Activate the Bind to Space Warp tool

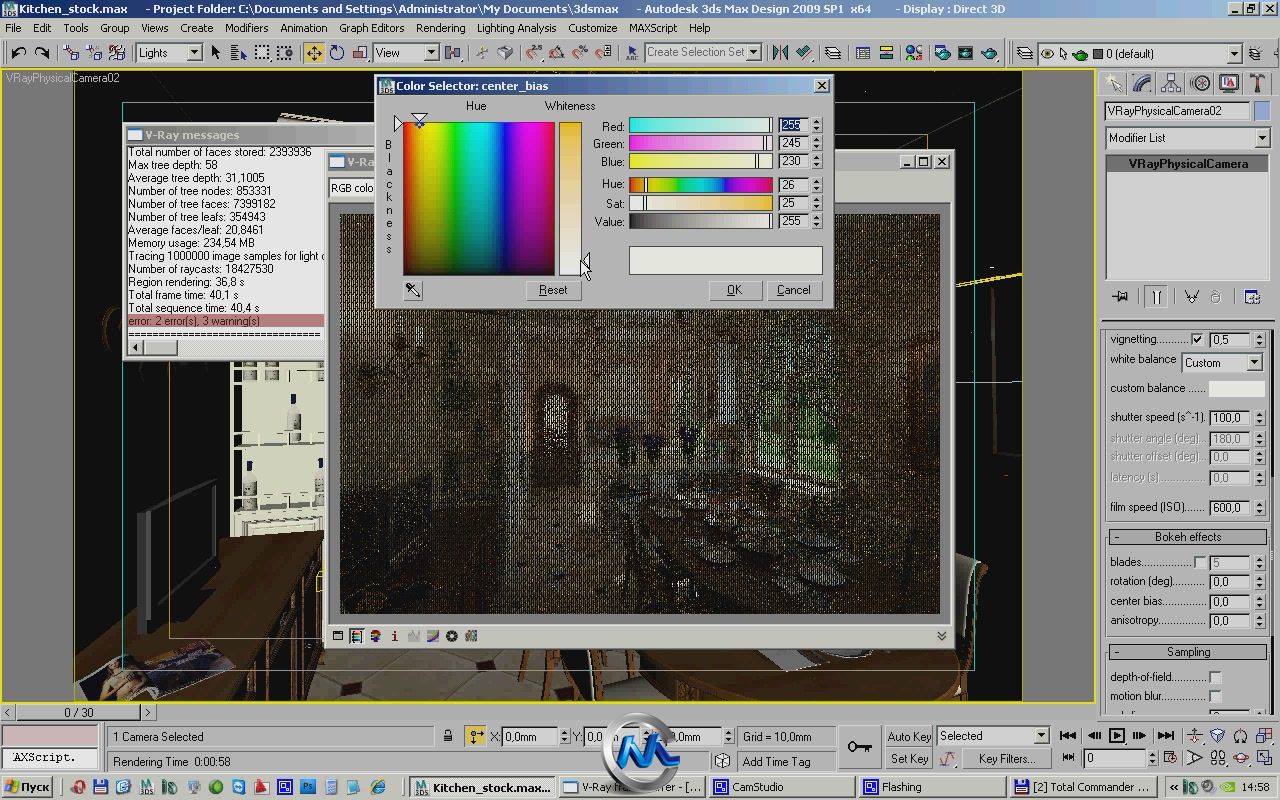(117, 53)
